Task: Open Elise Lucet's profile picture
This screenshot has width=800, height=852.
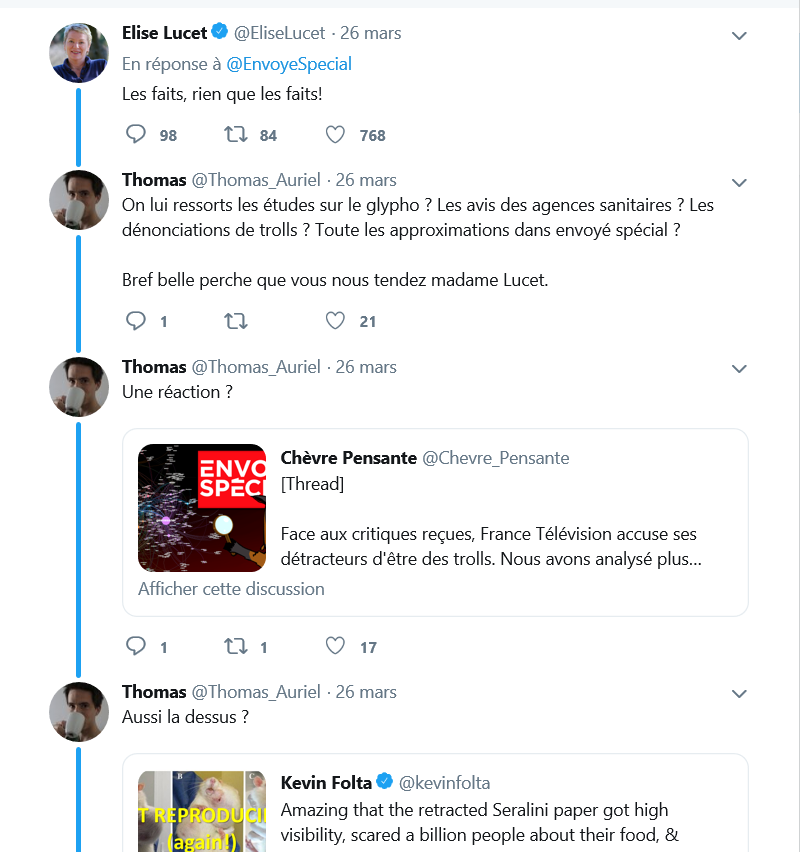Action: [79, 52]
